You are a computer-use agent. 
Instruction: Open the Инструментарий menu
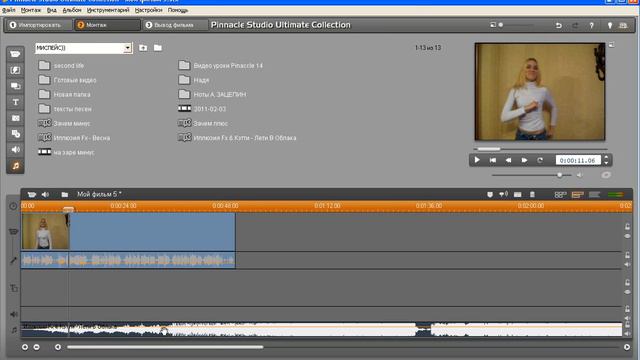click(108, 10)
